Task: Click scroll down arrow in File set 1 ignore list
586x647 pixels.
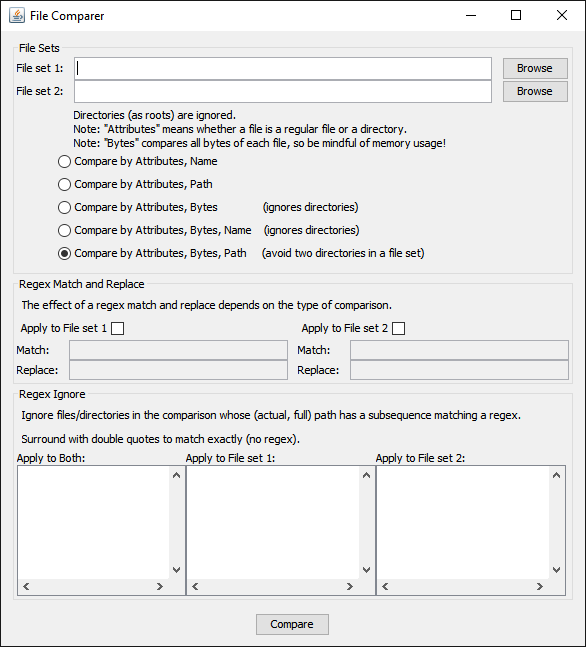Action: click(366, 570)
